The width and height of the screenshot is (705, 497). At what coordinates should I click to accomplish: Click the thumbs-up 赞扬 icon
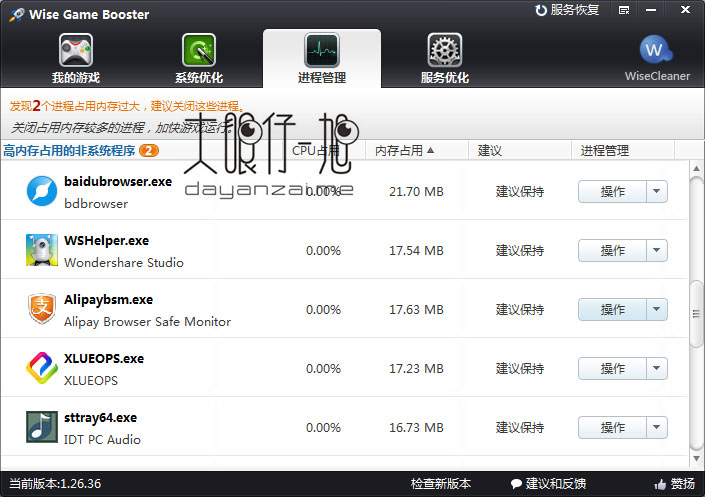point(660,484)
